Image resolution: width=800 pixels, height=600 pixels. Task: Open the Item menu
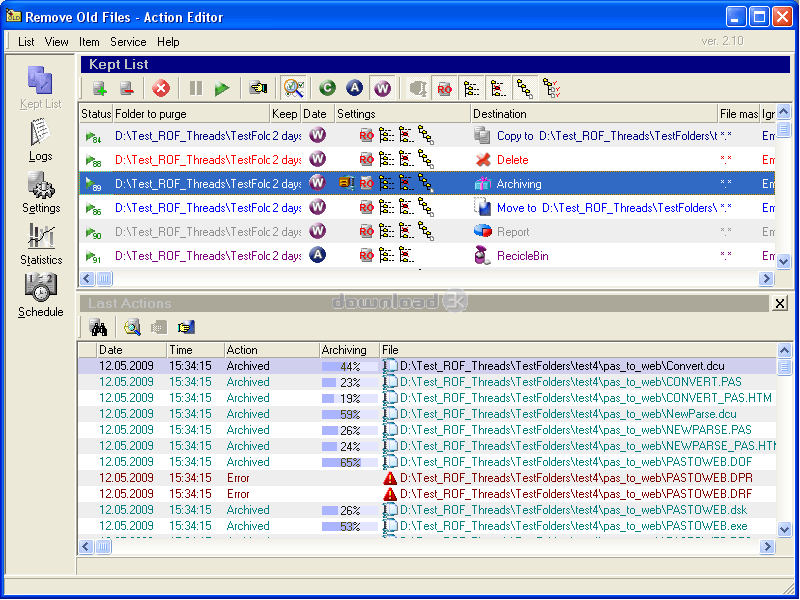(x=89, y=42)
